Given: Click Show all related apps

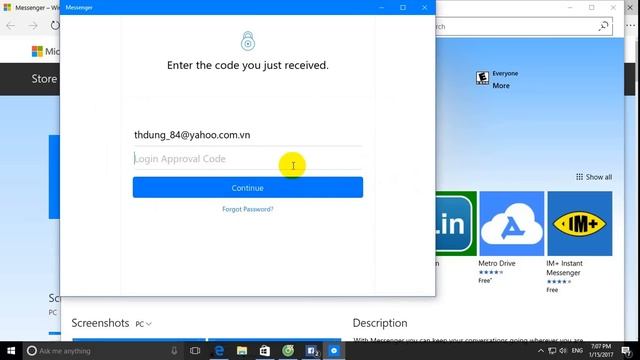Looking at the screenshot, I should 594,177.
